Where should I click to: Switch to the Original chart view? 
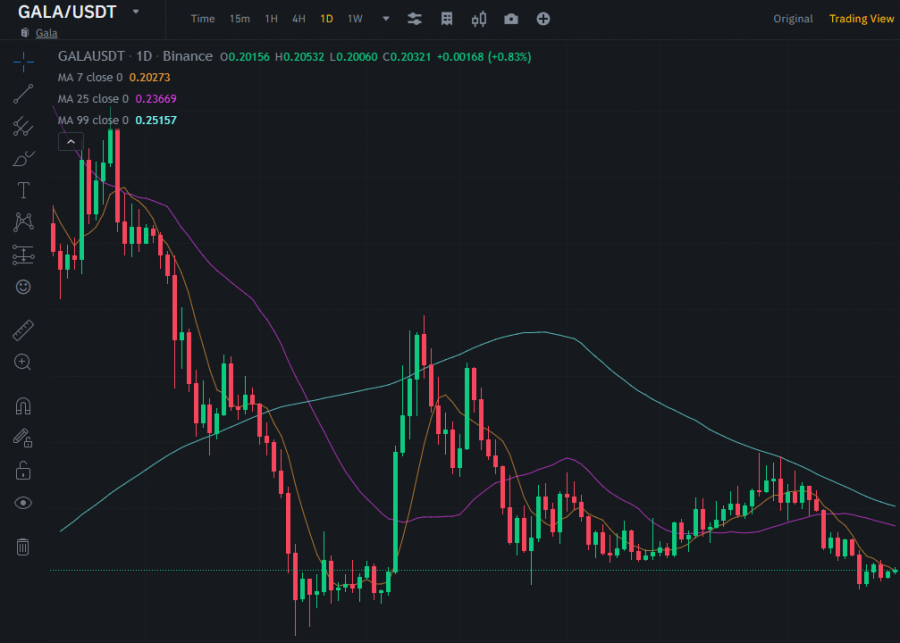793,19
